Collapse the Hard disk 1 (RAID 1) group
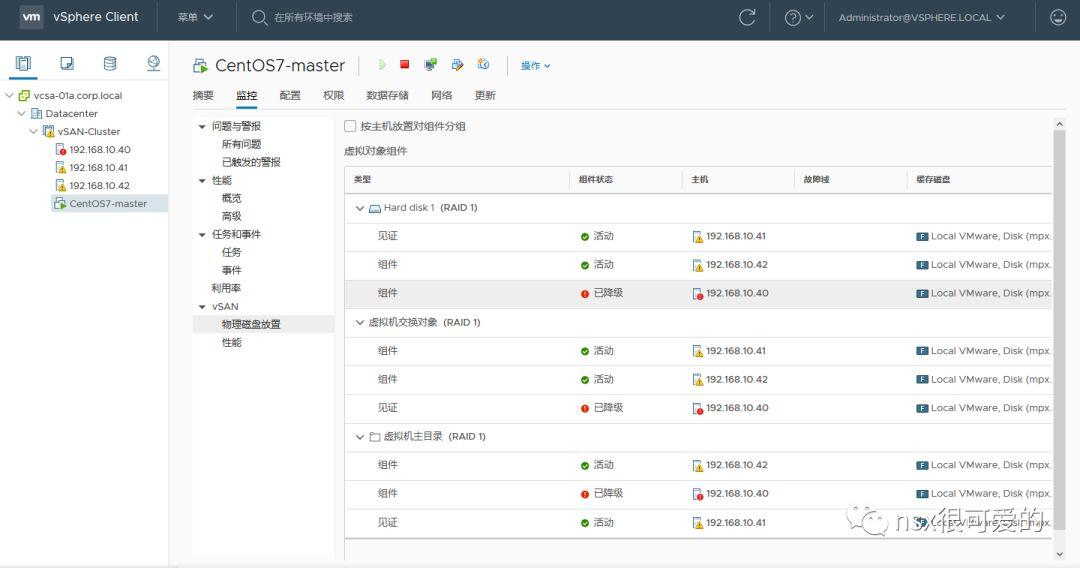The width and height of the screenshot is (1080, 568). (x=360, y=208)
